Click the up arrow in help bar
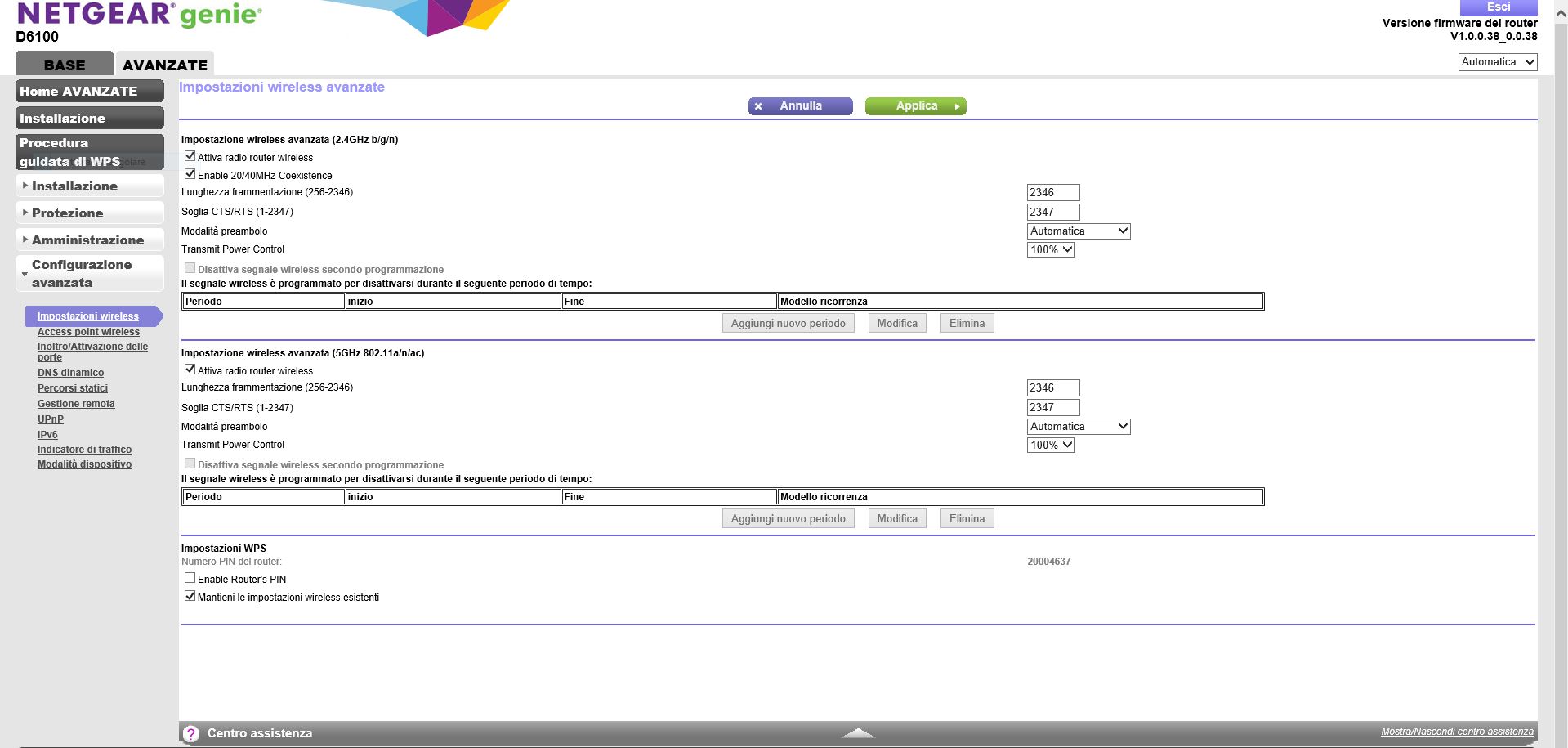The width and height of the screenshot is (1568, 748). [x=857, y=733]
